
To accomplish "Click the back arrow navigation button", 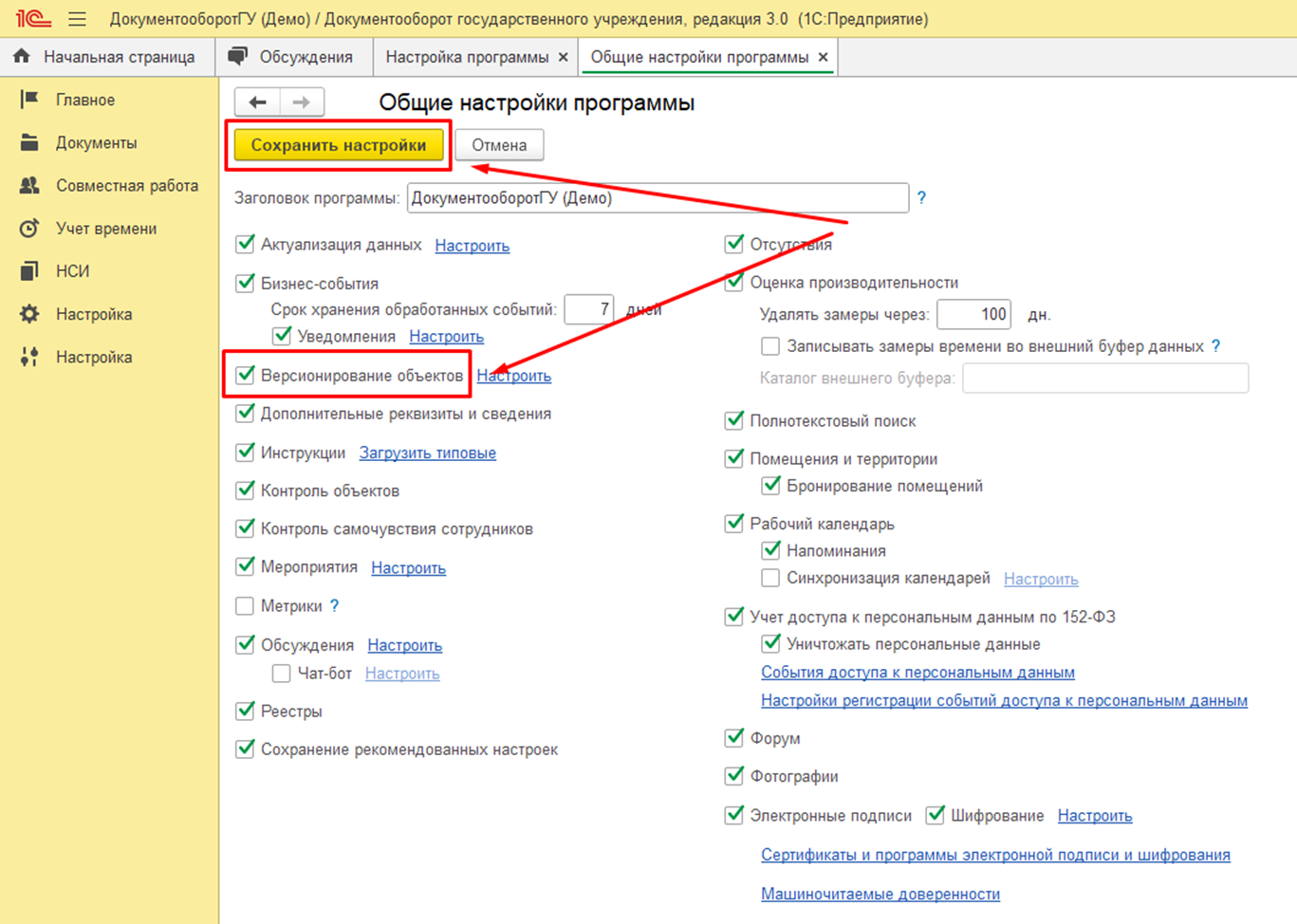I will pyautogui.click(x=257, y=102).
